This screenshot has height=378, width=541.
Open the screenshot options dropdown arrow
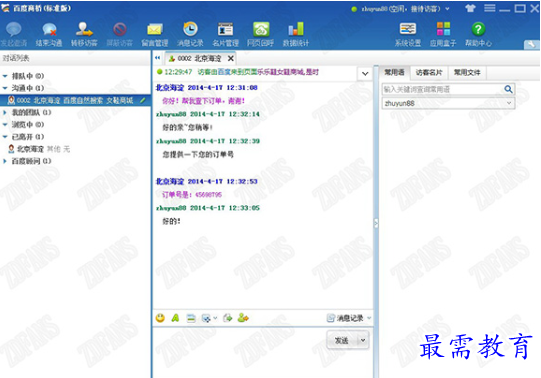pos(215,318)
